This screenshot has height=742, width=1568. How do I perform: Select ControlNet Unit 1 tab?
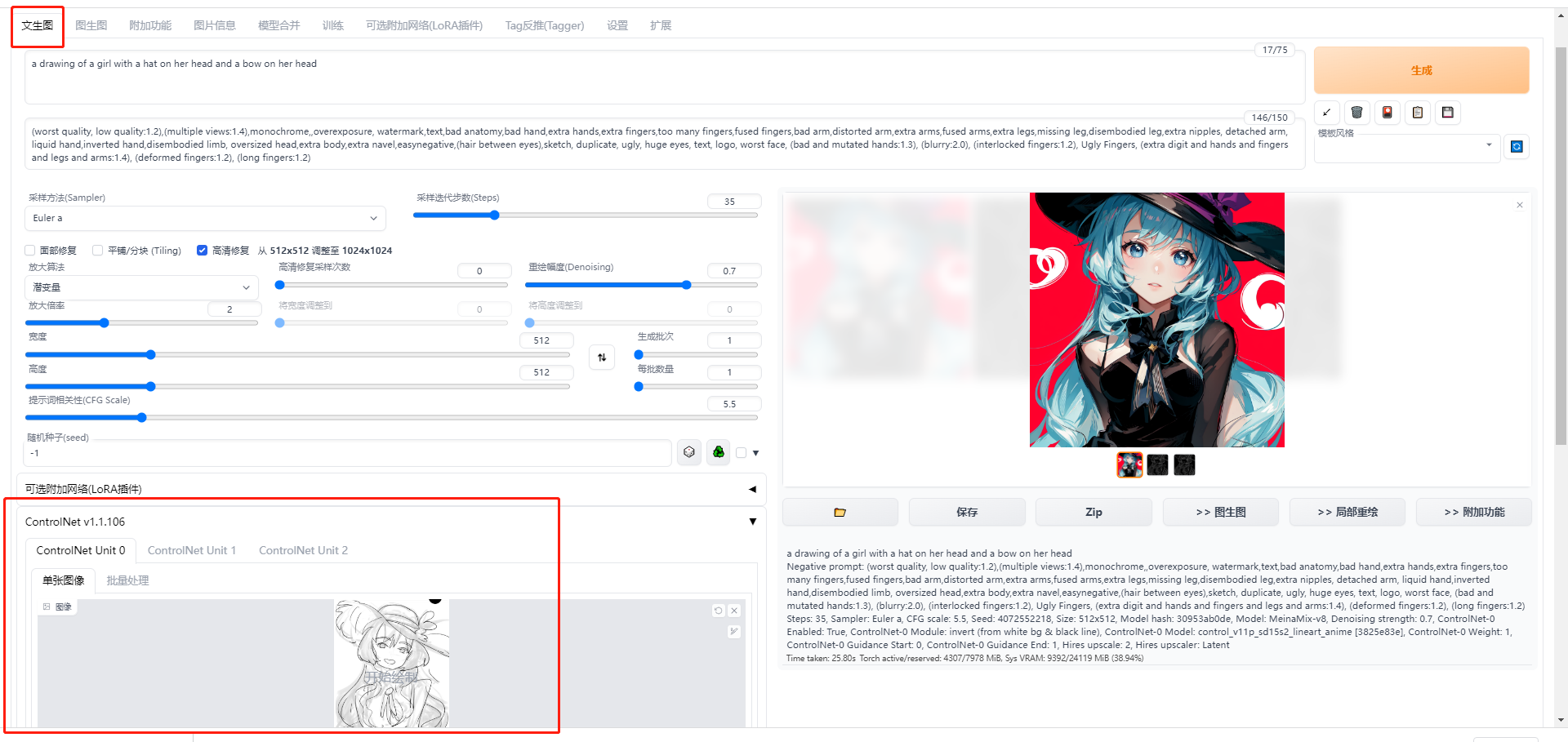[x=192, y=550]
